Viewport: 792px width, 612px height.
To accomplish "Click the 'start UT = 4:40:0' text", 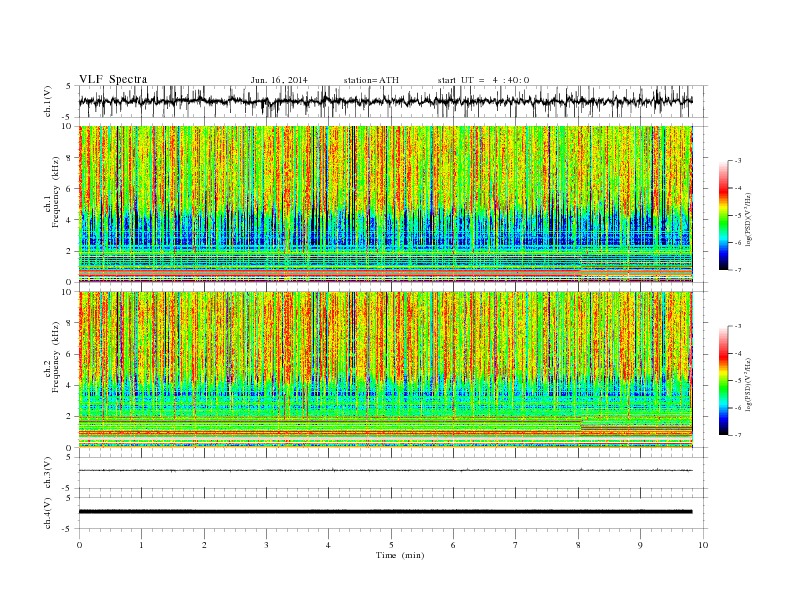I will [x=483, y=80].
